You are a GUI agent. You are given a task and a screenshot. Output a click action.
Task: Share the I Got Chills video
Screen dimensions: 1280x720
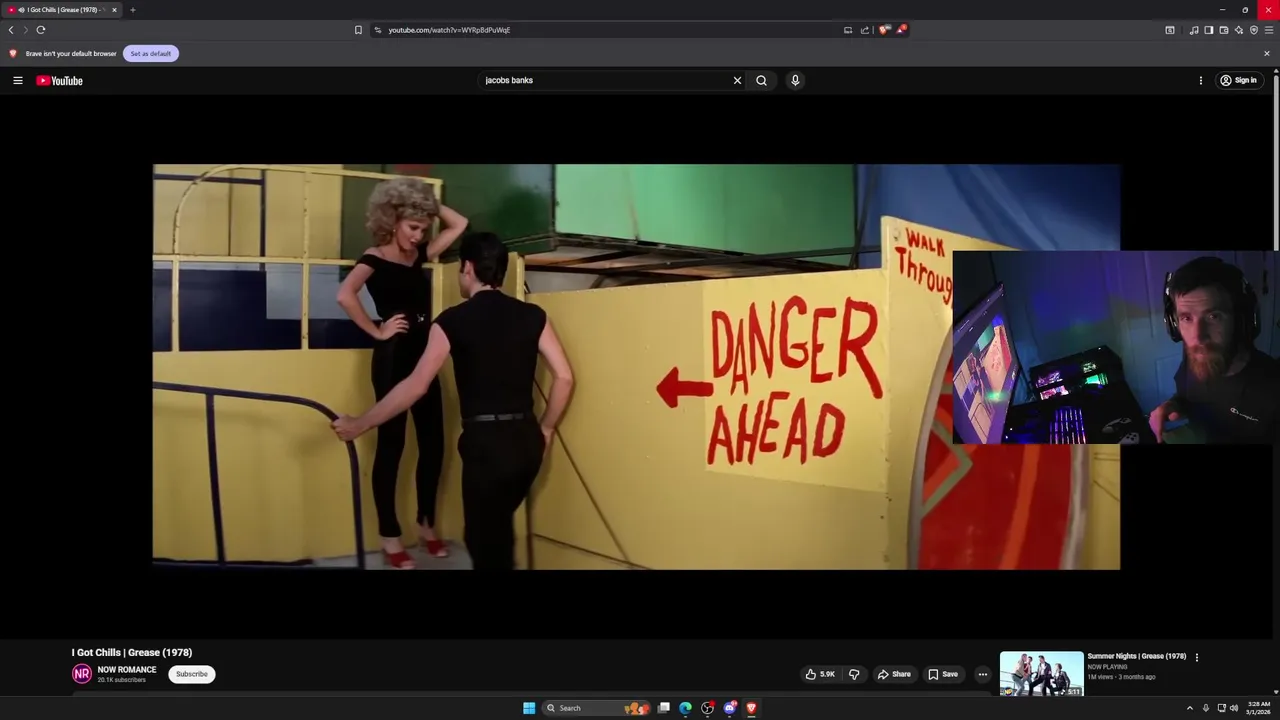[x=894, y=674]
